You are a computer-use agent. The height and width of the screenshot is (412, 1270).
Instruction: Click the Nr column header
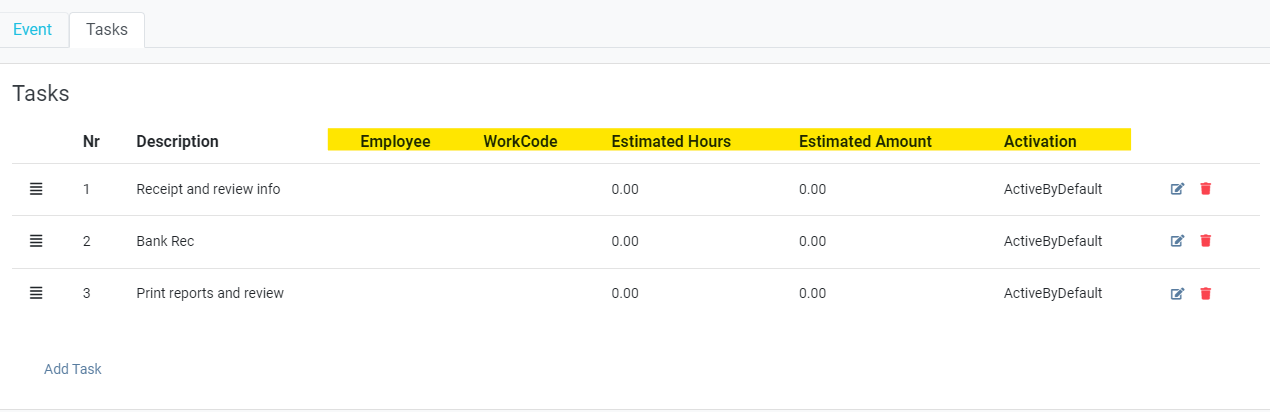pos(91,142)
